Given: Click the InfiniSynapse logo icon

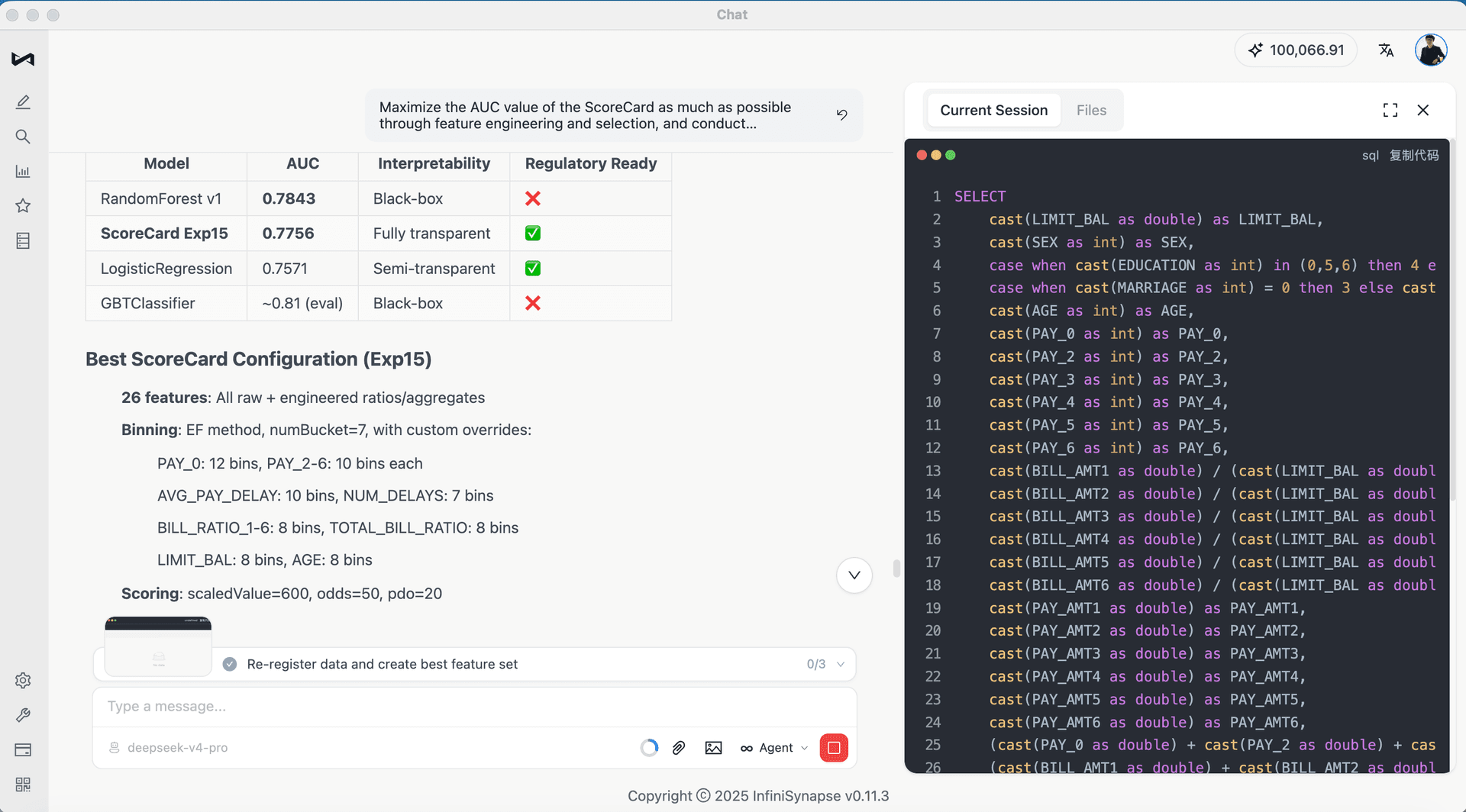Looking at the screenshot, I should click(x=23, y=59).
